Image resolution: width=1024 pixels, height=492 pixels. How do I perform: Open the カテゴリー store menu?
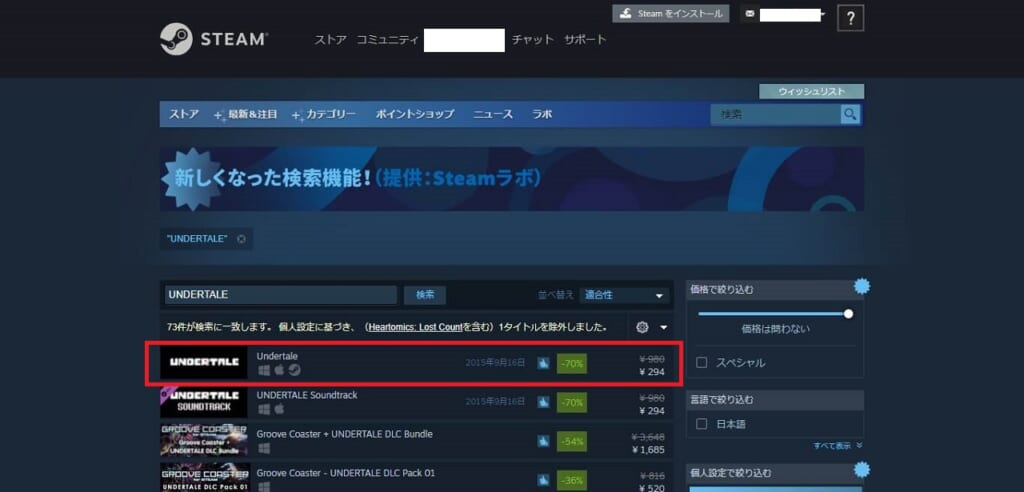[331, 114]
